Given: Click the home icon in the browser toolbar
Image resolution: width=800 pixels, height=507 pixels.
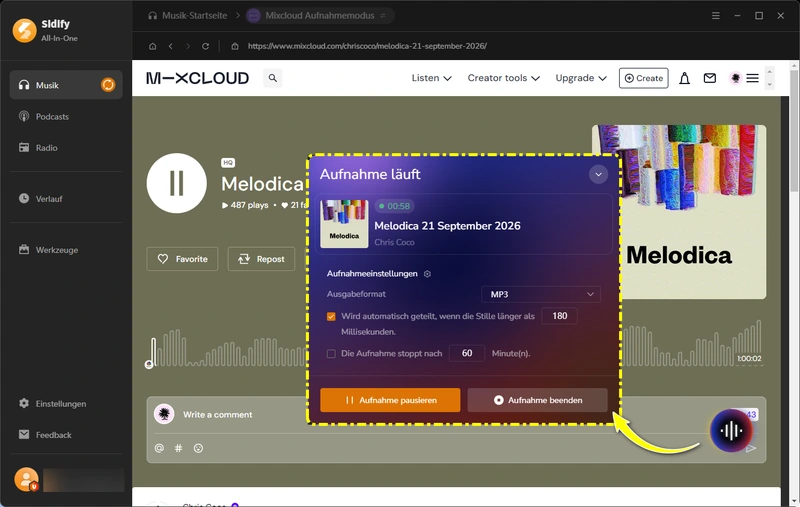Looking at the screenshot, I should pos(153,46).
